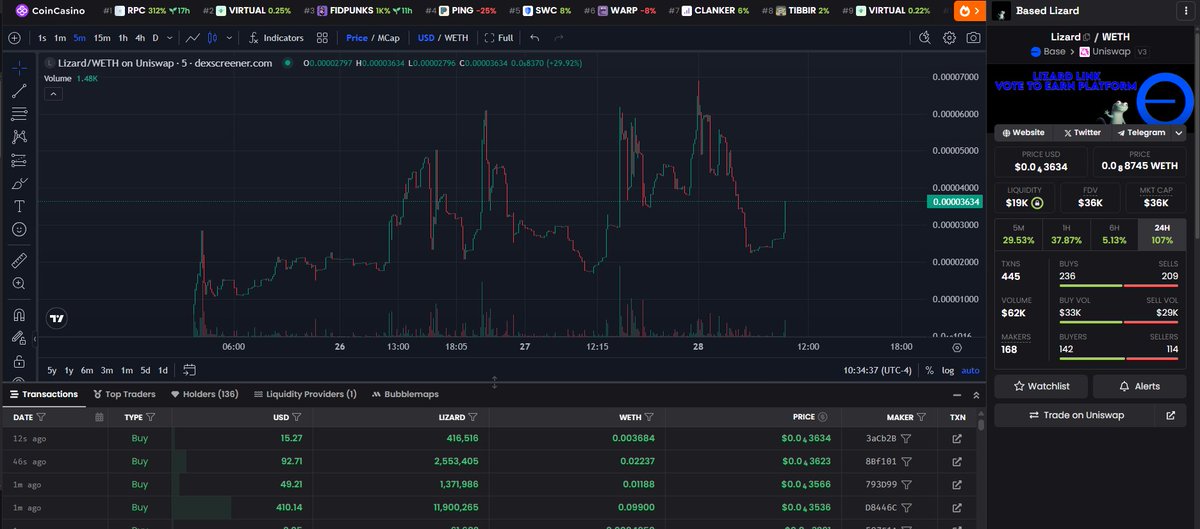Image resolution: width=1200 pixels, height=529 pixels.
Task: Toggle lock all drawing tools
Action: pos(19,360)
